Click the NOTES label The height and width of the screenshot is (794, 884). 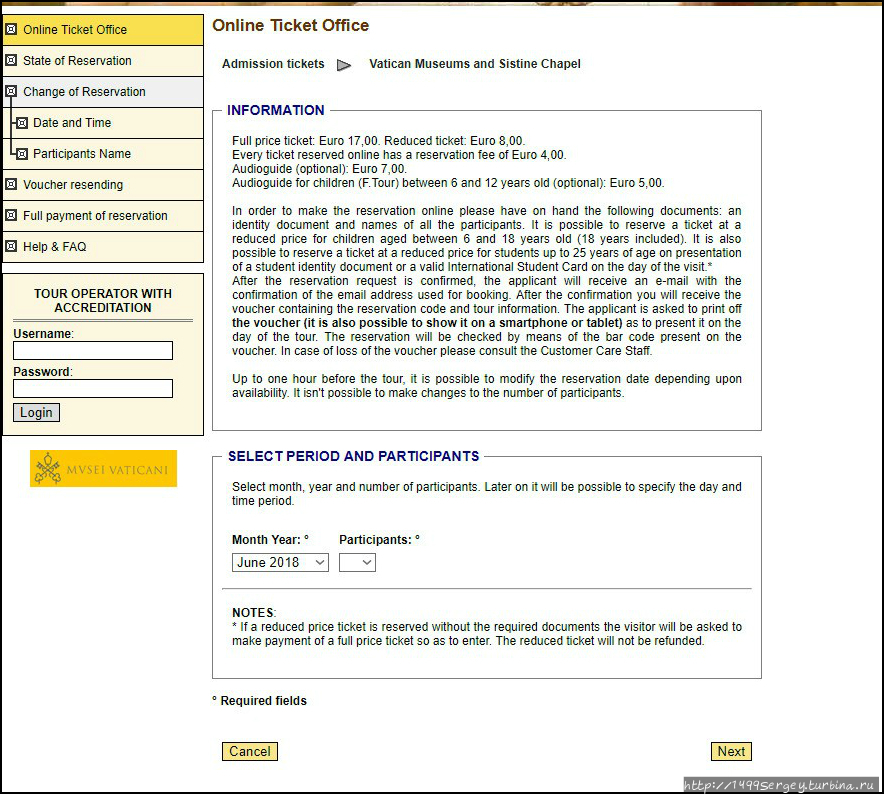(x=254, y=612)
